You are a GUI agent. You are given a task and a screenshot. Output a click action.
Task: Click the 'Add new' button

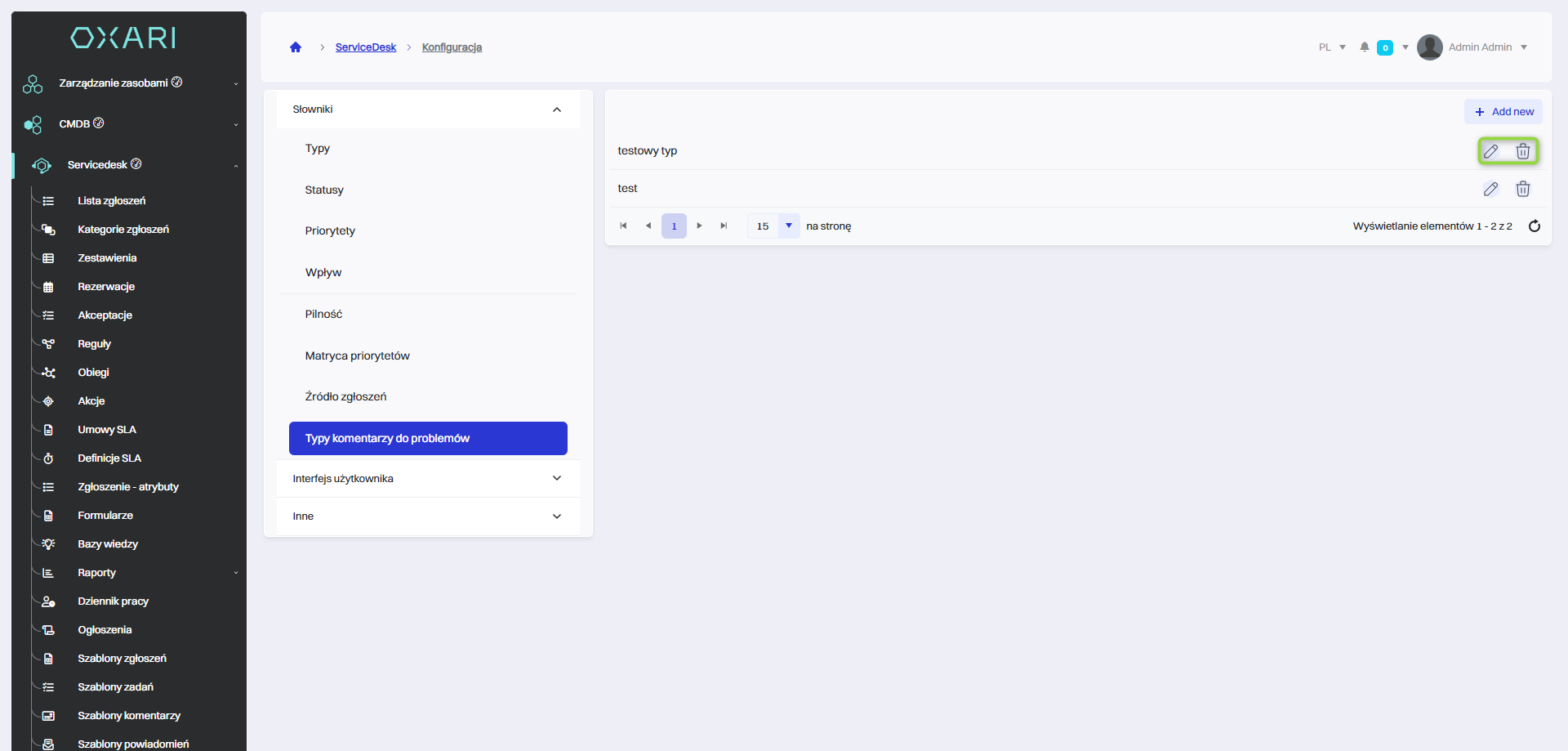coord(1503,112)
